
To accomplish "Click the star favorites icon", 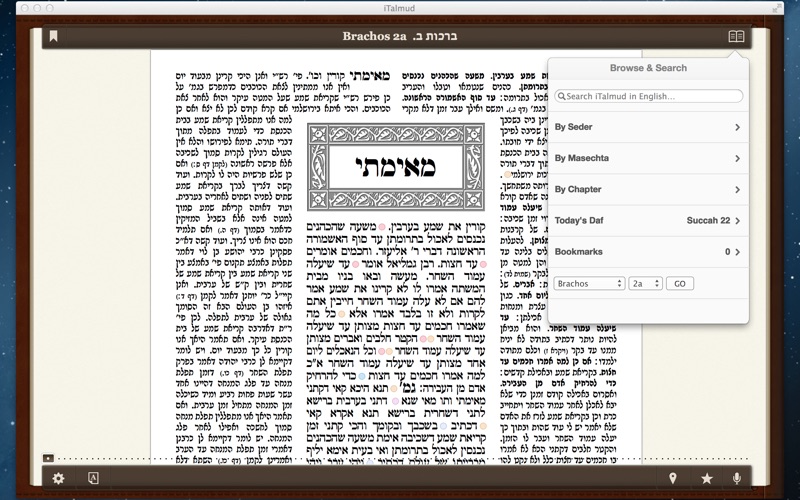I will pos(707,478).
